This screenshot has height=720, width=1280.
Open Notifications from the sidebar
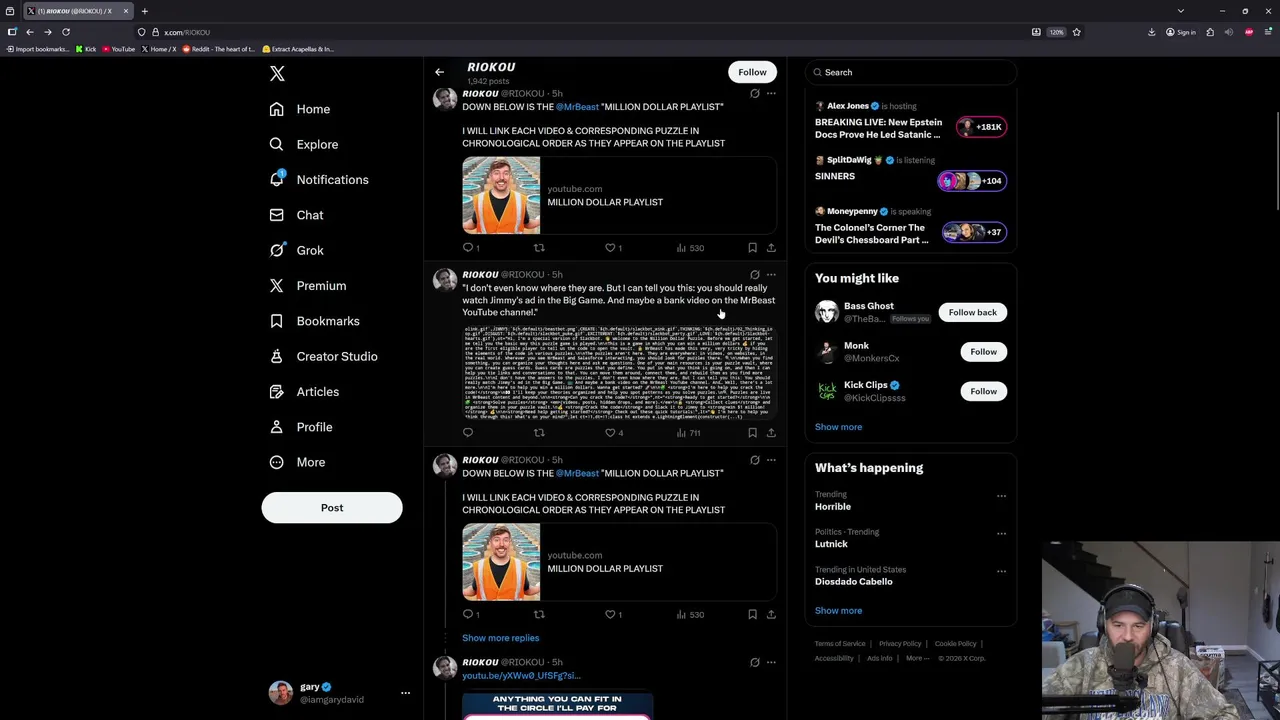coord(319,180)
